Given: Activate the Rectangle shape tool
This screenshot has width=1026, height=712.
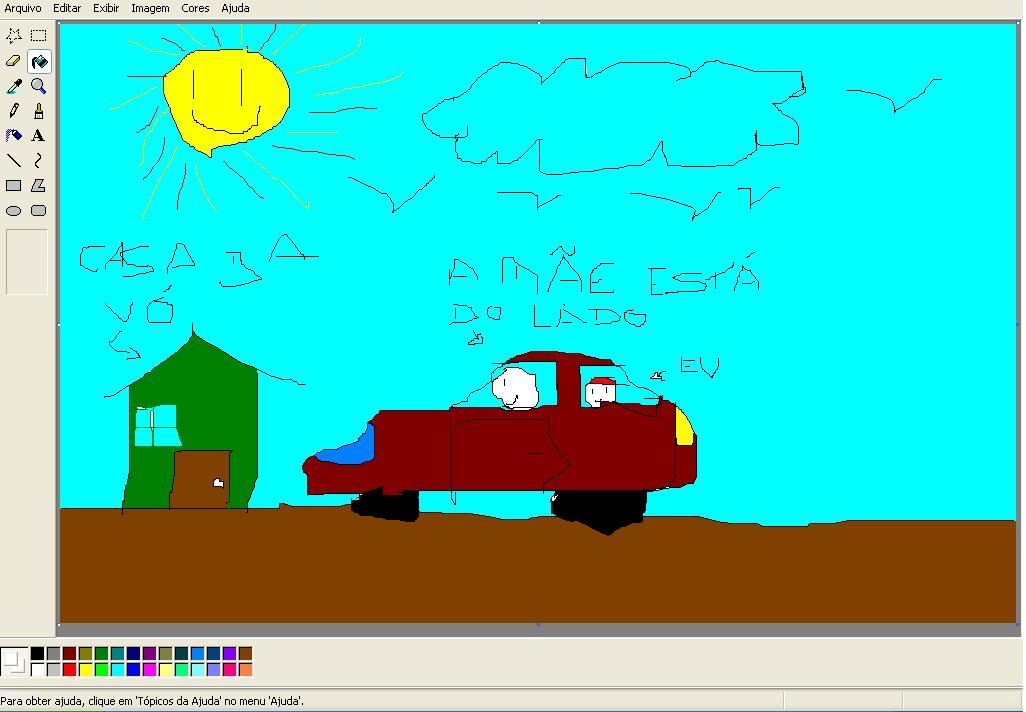Looking at the screenshot, I should (13, 186).
